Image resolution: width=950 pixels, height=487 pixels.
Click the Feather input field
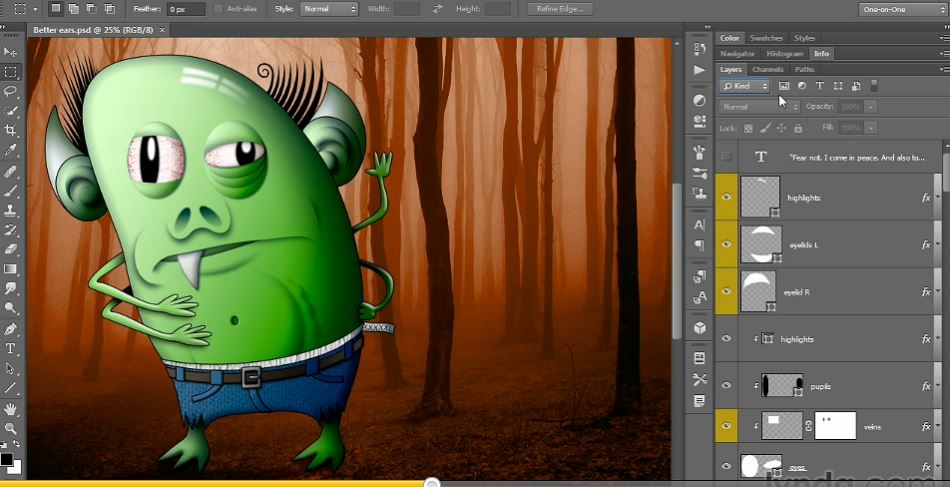tap(187, 9)
